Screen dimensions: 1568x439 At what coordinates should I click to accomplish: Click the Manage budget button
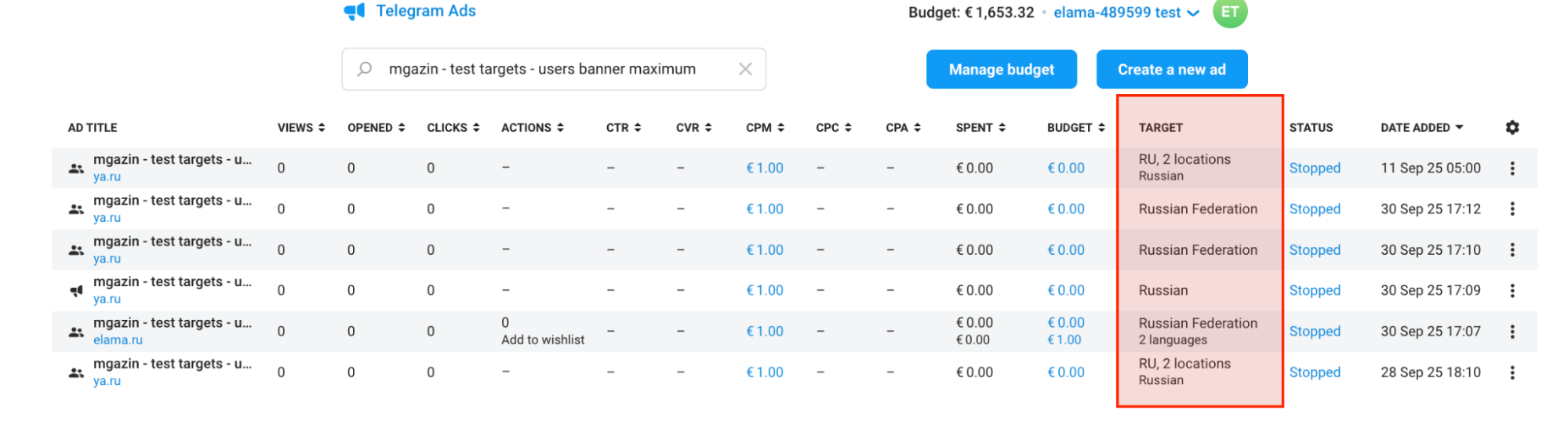[x=1001, y=70]
